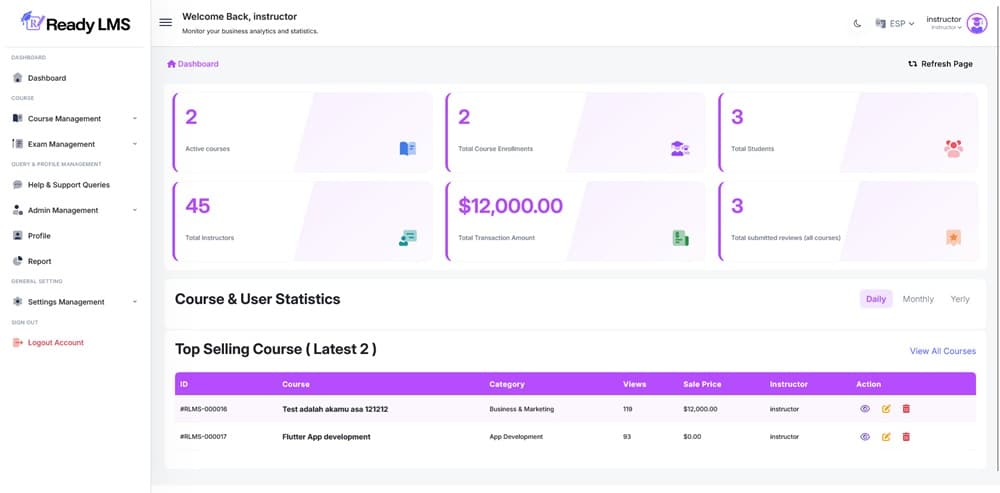
Task: Click the Logout Account link
Action: click(55, 343)
